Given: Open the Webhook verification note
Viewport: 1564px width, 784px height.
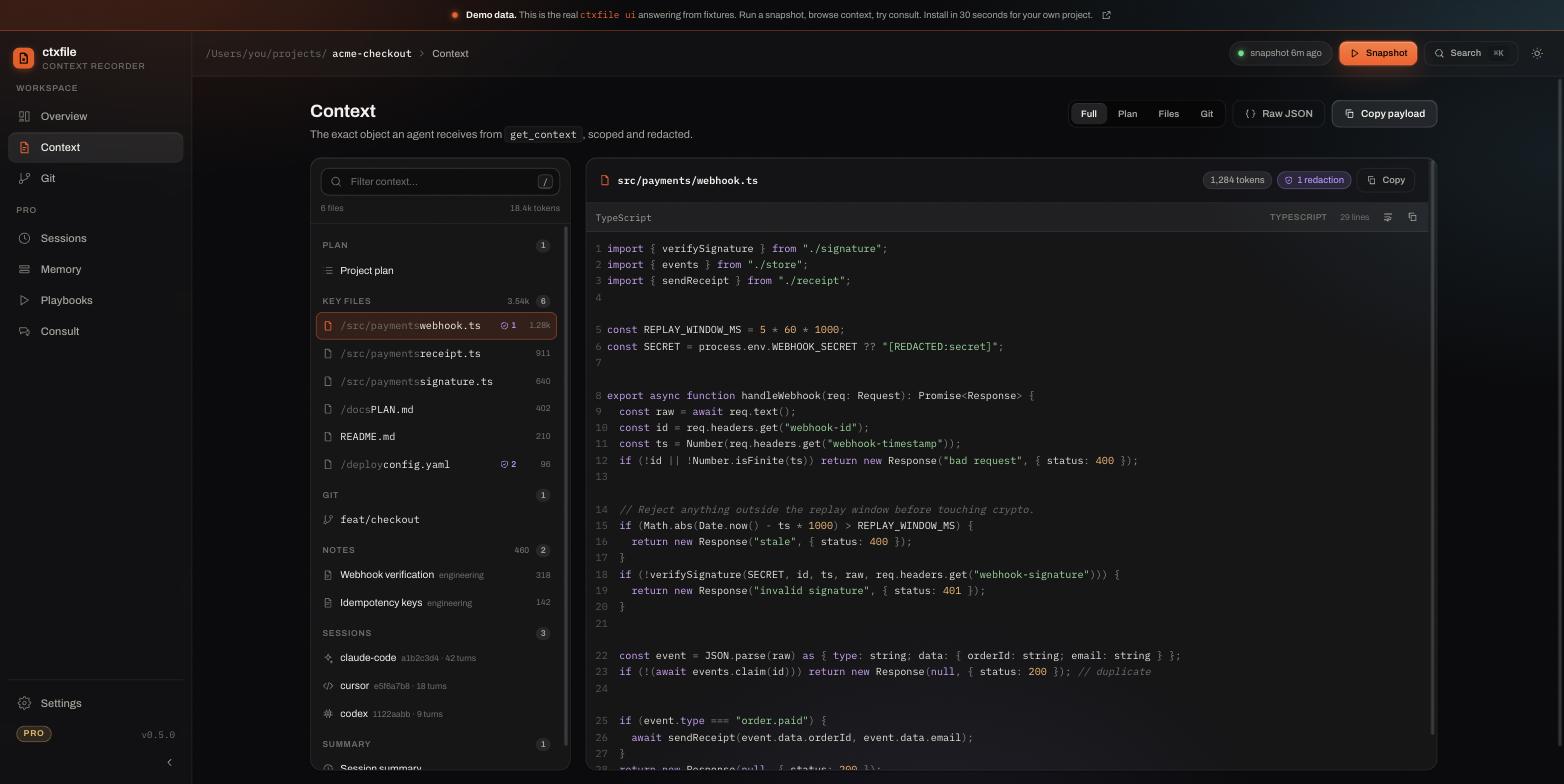Looking at the screenshot, I should coord(436,575).
